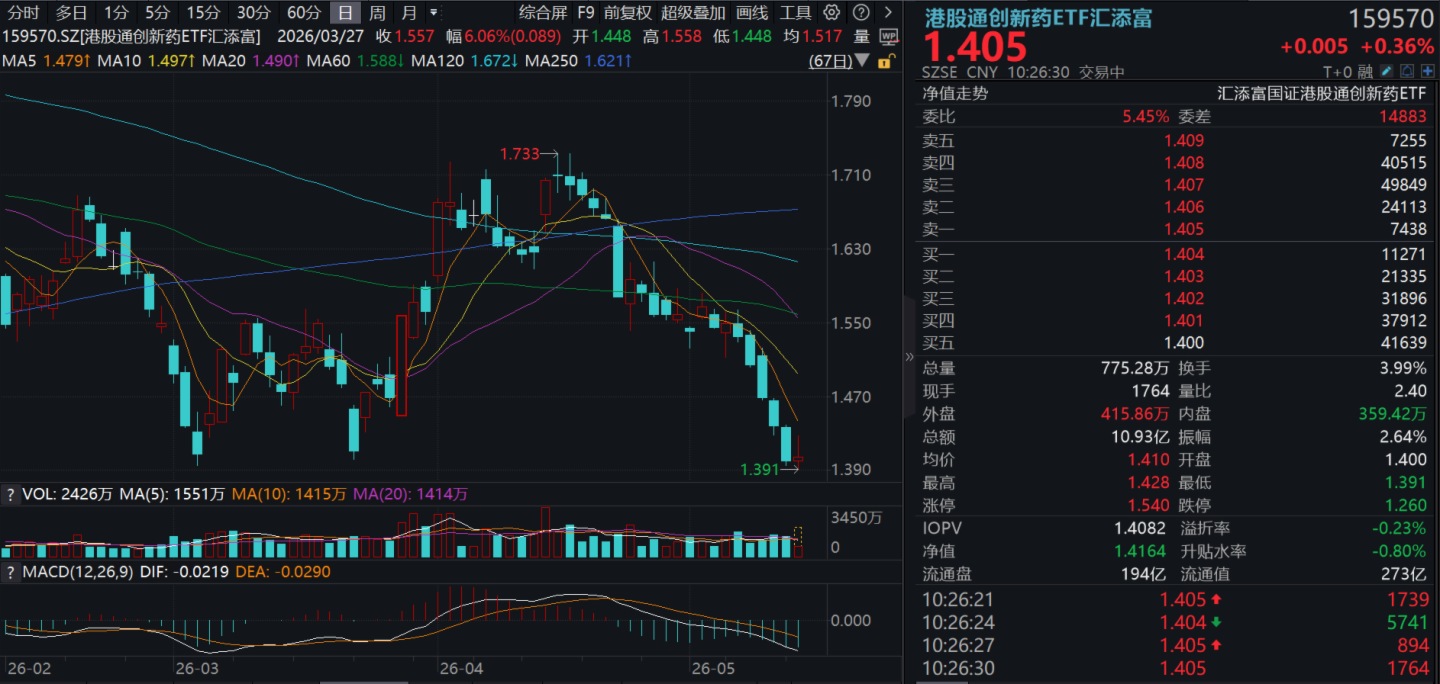Click the 融 margin tag
The image size is (1440, 684).
point(1367,72)
